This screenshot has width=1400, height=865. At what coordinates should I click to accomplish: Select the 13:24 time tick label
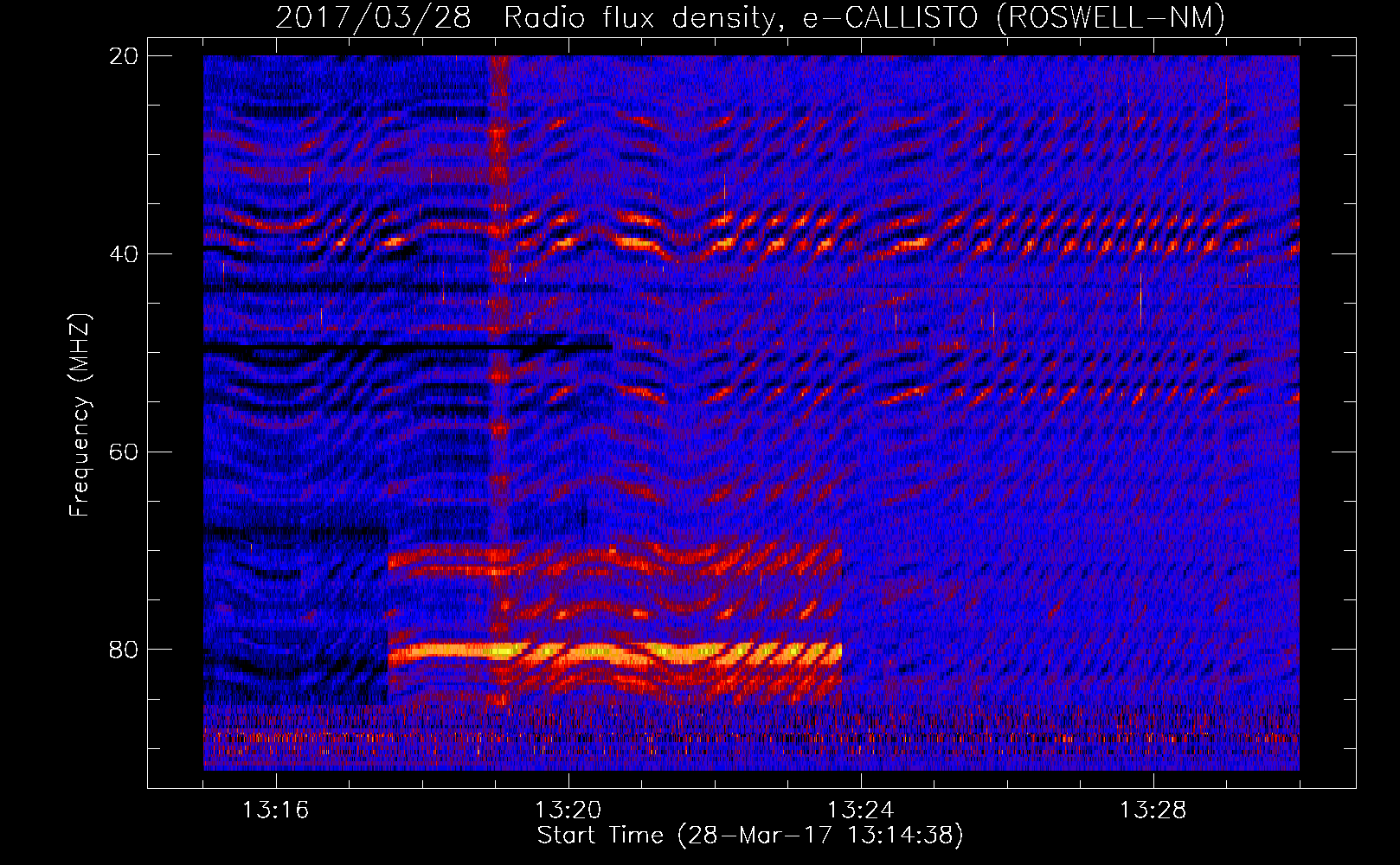(x=860, y=811)
